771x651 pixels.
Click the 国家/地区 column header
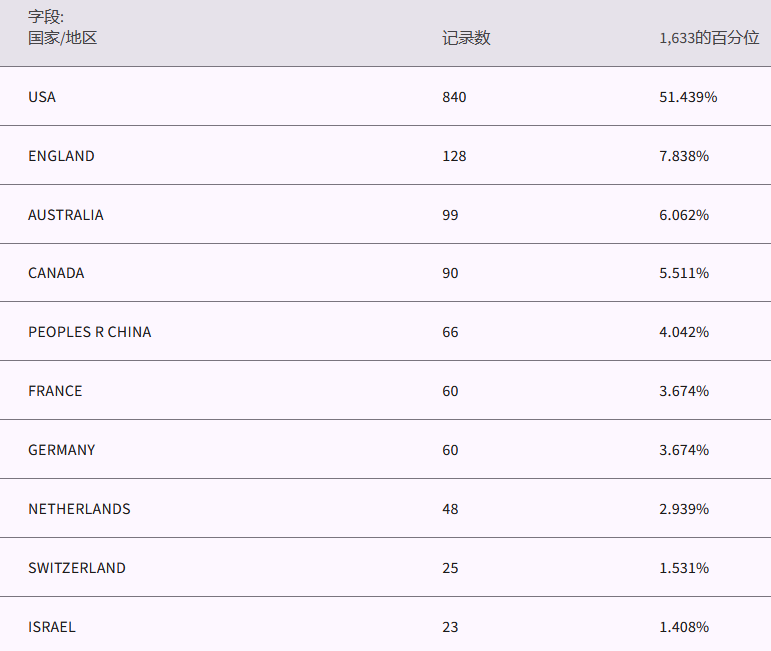pos(62,38)
